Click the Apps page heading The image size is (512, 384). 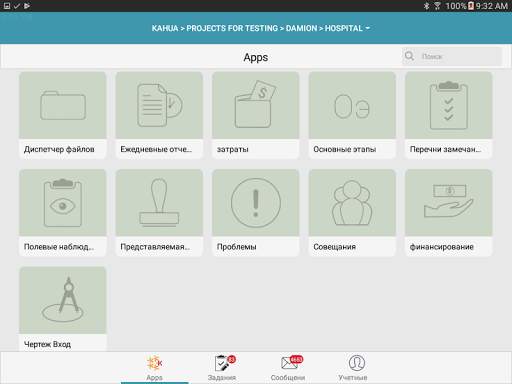tap(256, 57)
